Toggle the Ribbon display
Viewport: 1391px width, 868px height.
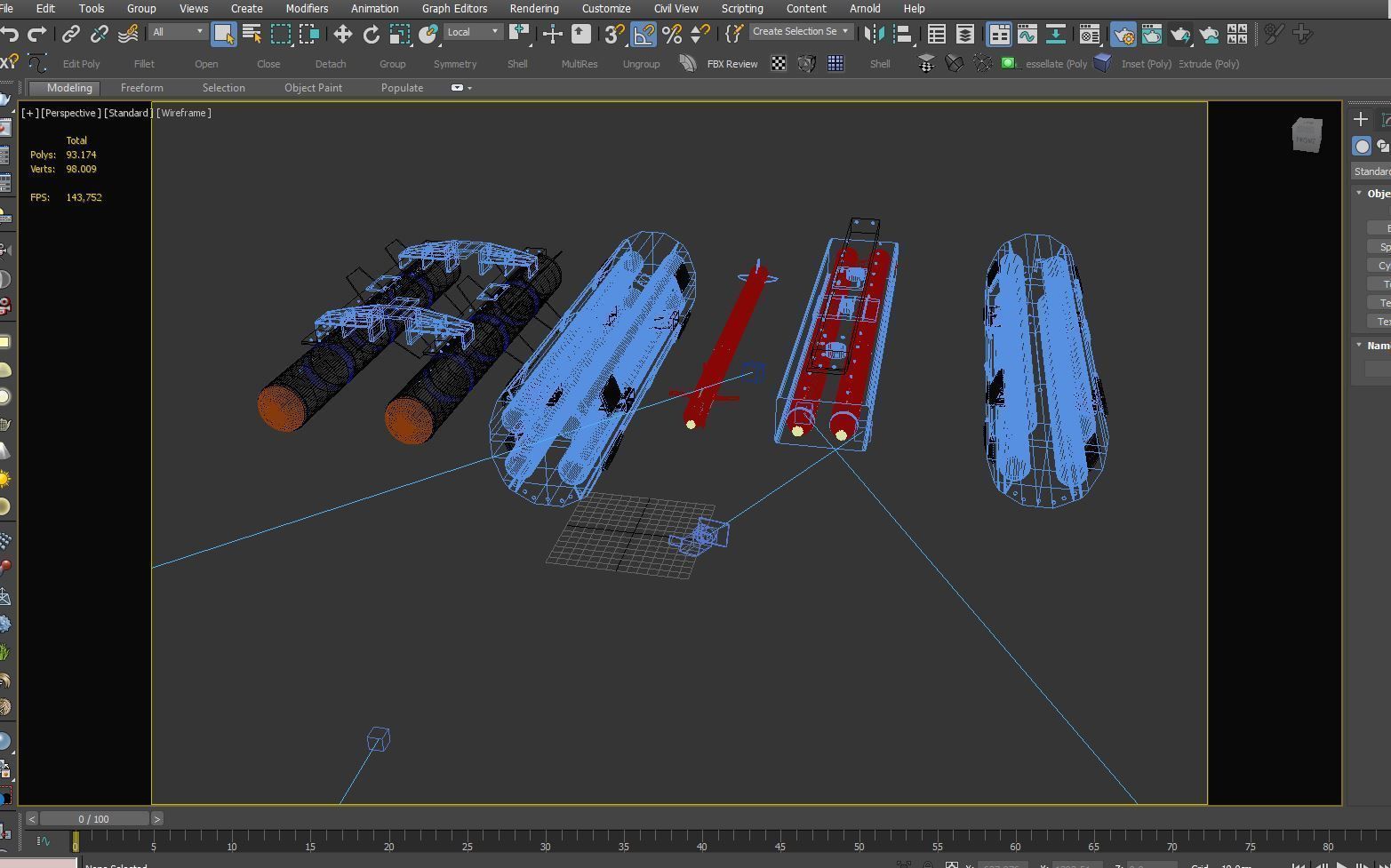pos(999,34)
